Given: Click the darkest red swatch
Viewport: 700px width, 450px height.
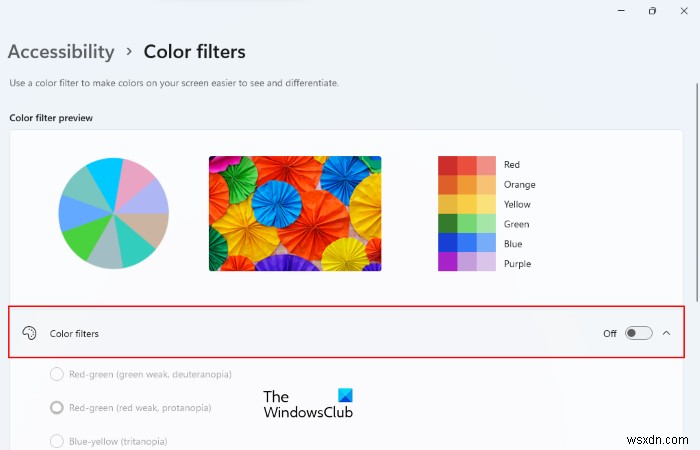Looking at the screenshot, I should pos(447,165).
